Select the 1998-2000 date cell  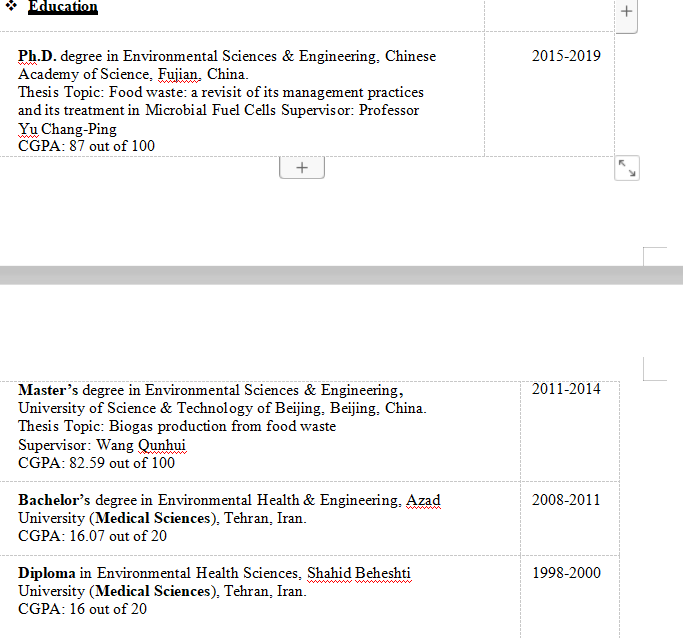566,573
